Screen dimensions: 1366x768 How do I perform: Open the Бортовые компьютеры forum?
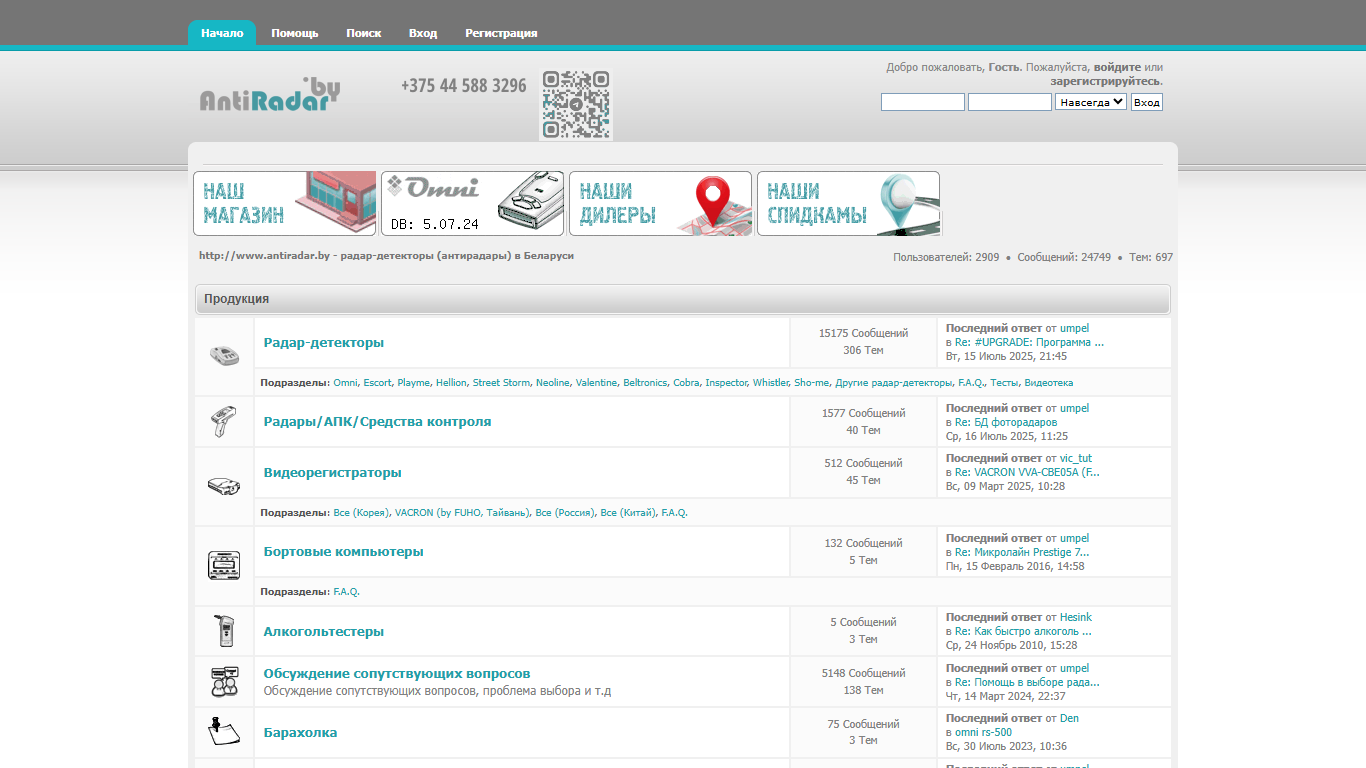[344, 551]
